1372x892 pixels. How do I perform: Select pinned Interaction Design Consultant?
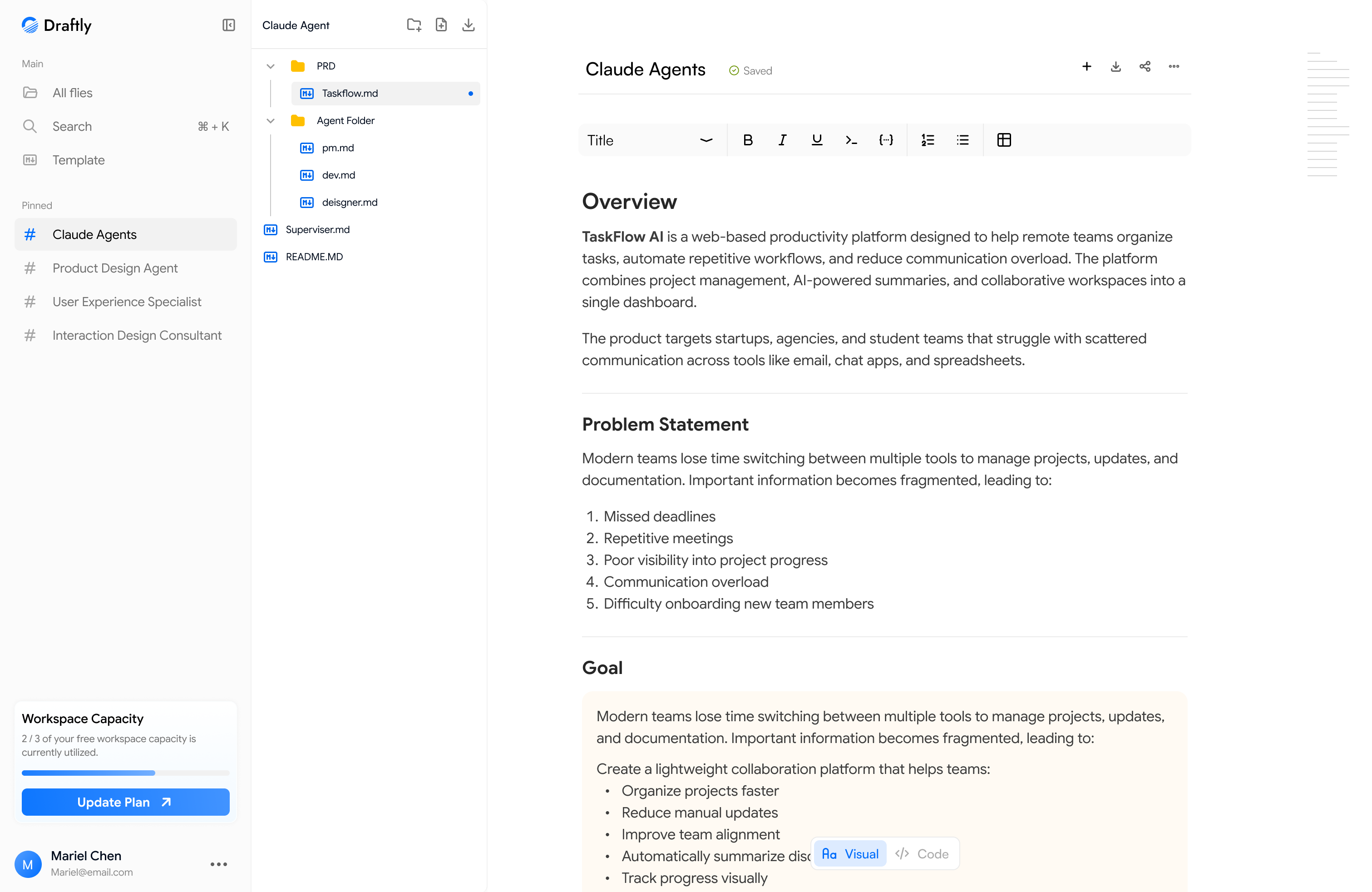click(x=126, y=336)
